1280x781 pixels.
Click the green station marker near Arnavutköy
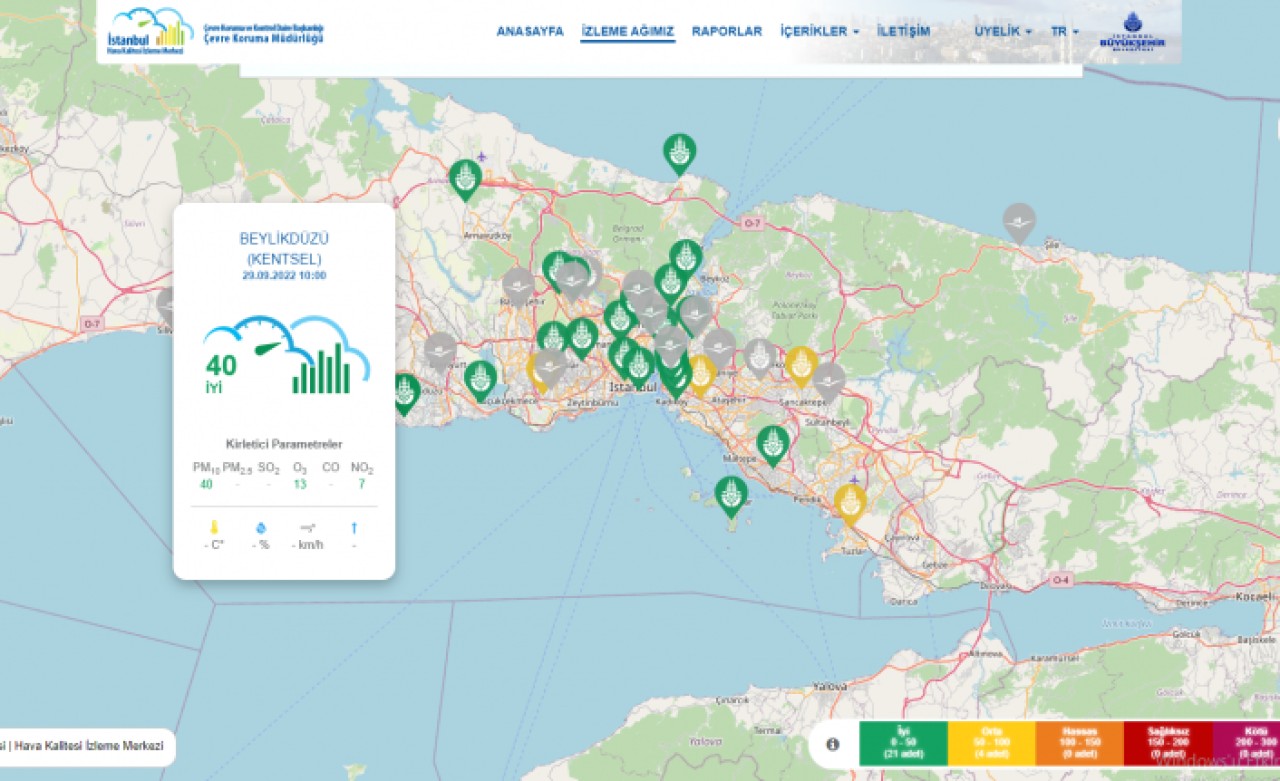click(465, 178)
